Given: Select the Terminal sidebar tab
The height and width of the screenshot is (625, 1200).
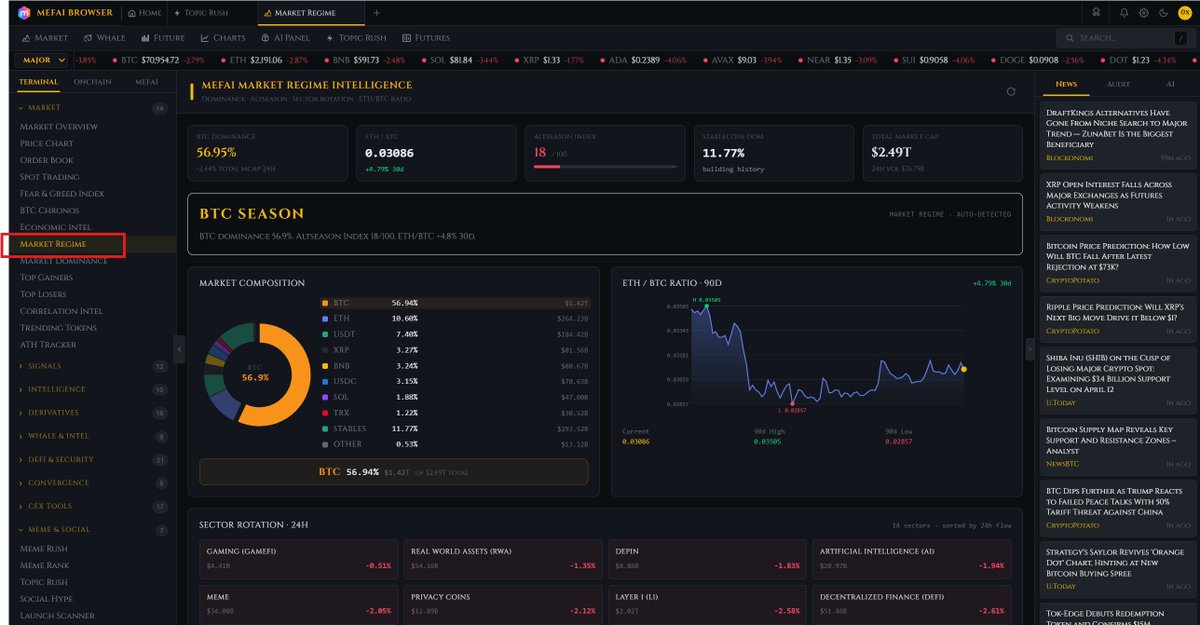Looking at the screenshot, I should click(x=38, y=82).
